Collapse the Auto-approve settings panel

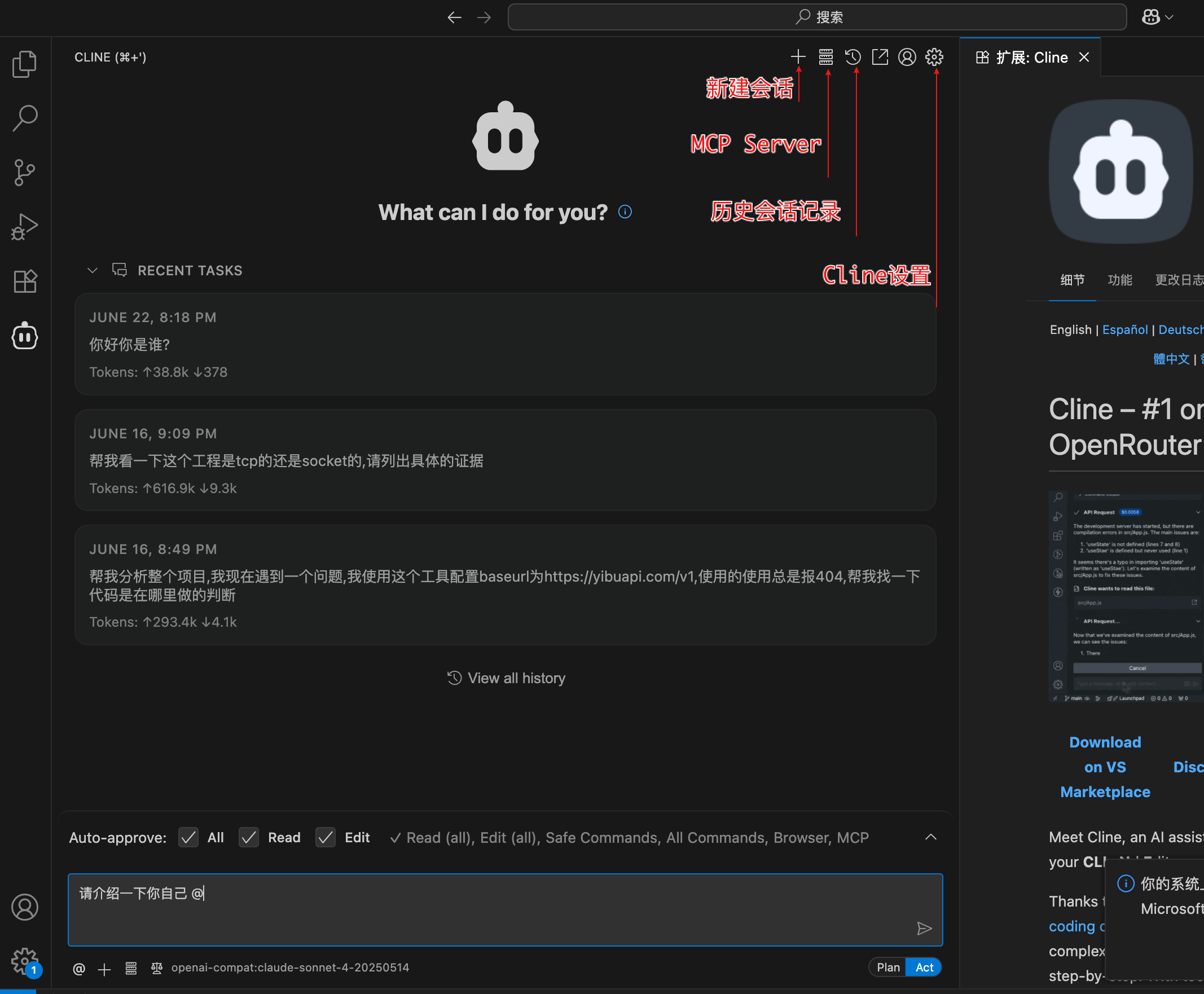(x=931, y=837)
